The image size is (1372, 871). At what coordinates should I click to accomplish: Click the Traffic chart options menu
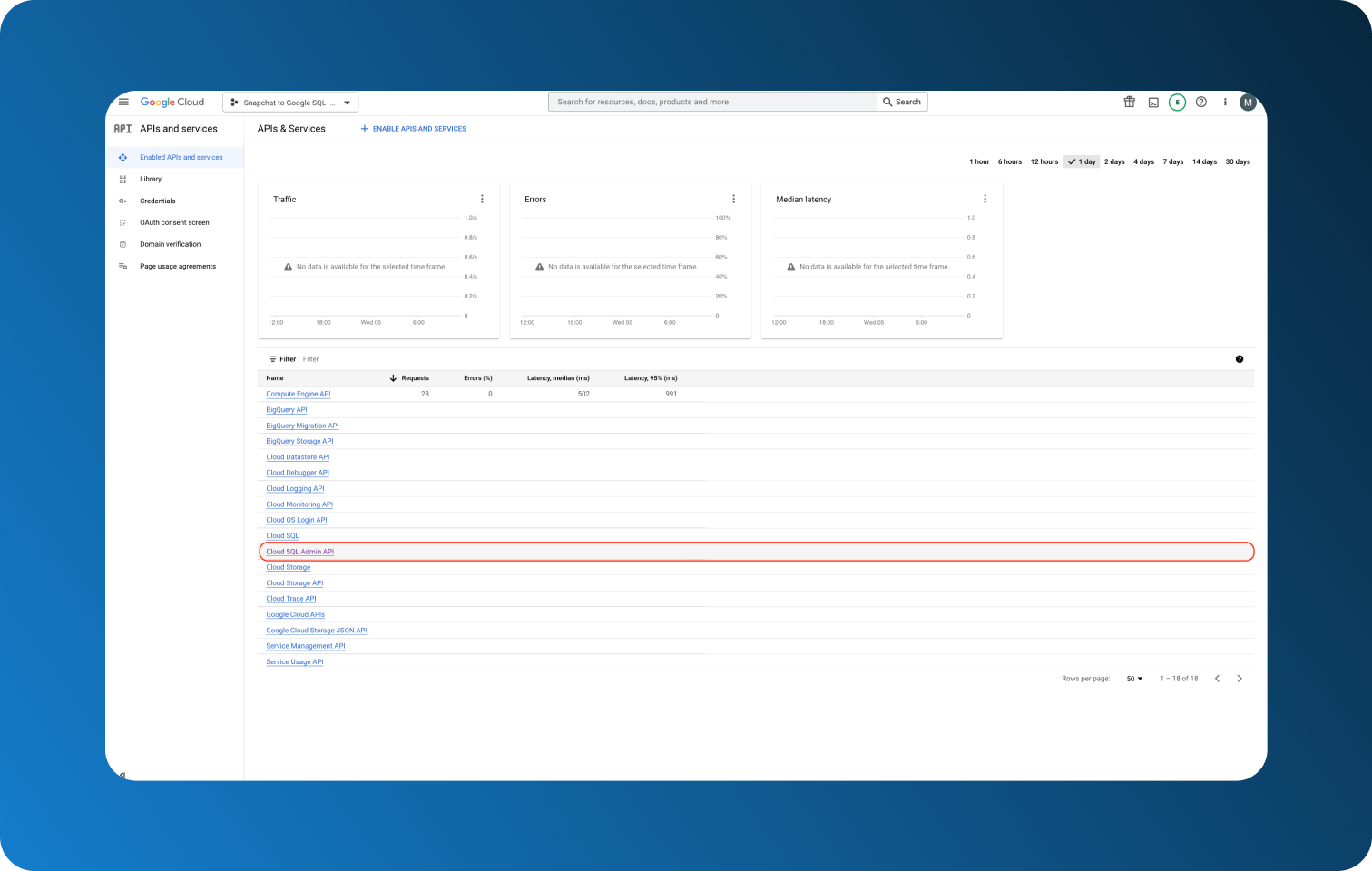(x=482, y=199)
